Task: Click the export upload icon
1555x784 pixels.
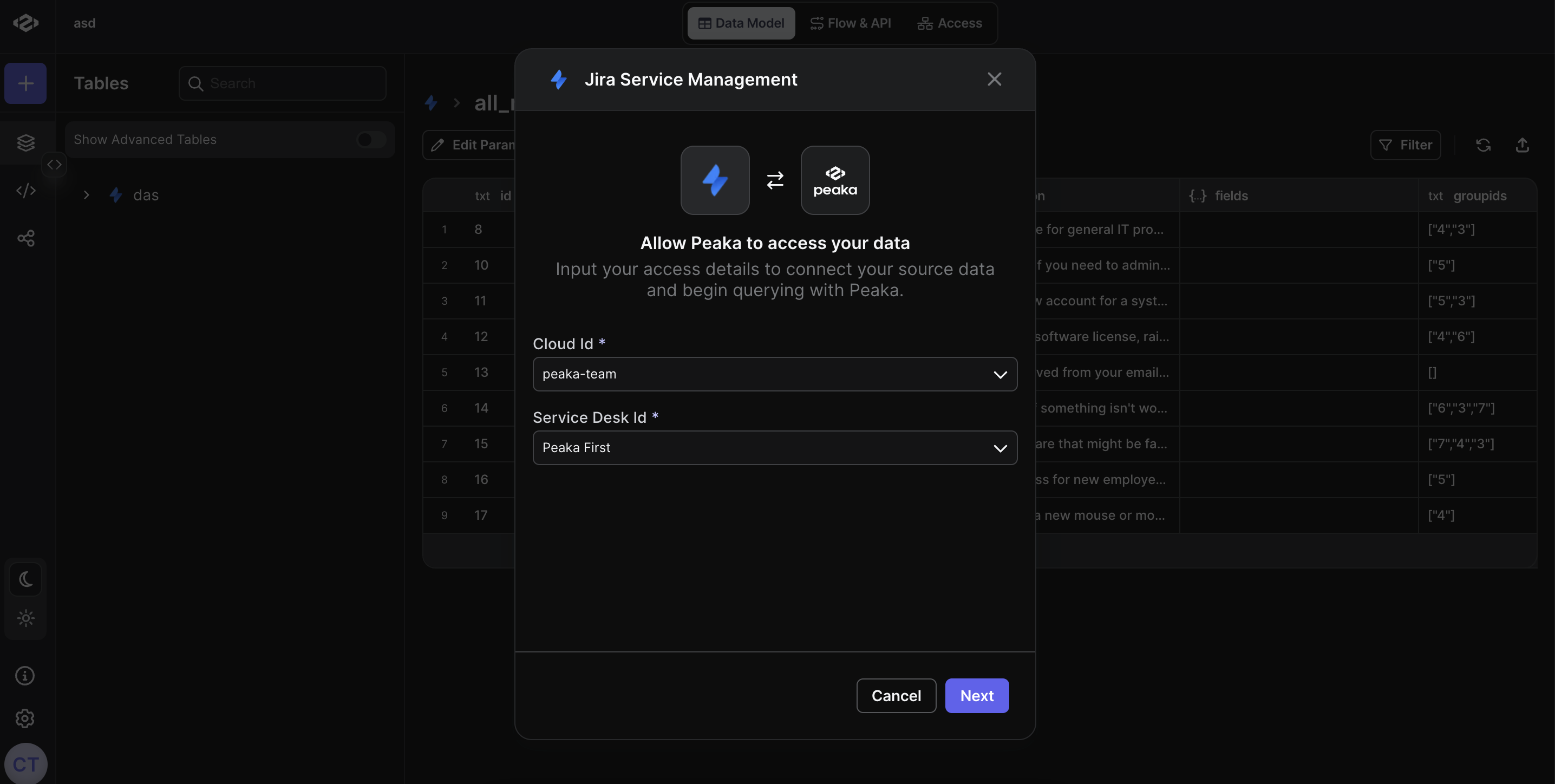Action: (x=1523, y=145)
